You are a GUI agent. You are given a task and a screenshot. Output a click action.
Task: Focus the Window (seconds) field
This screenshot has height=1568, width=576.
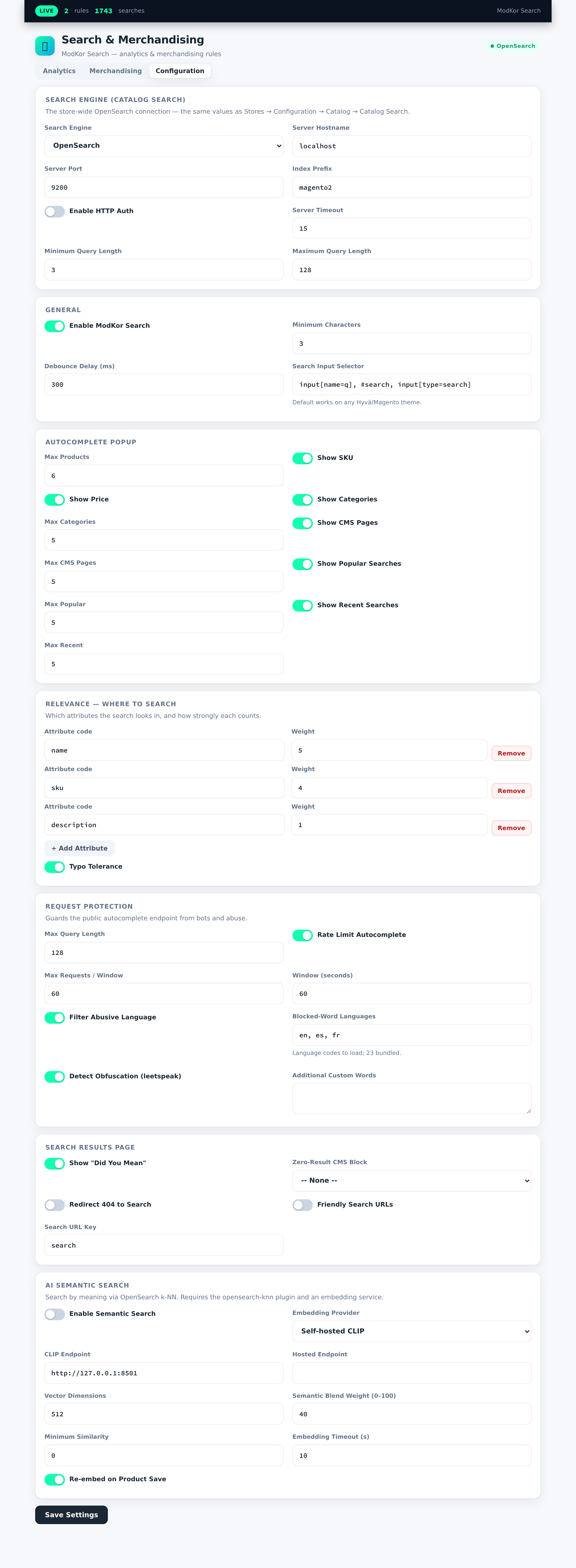[x=411, y=994]
